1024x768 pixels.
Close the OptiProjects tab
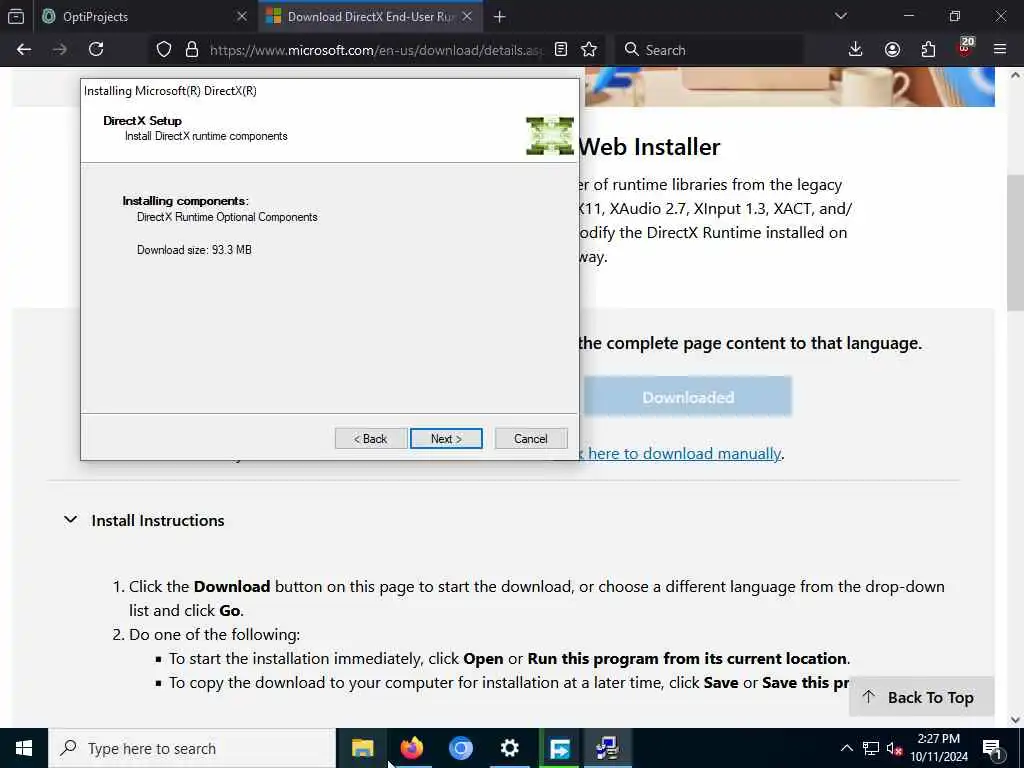click(242, 16)
